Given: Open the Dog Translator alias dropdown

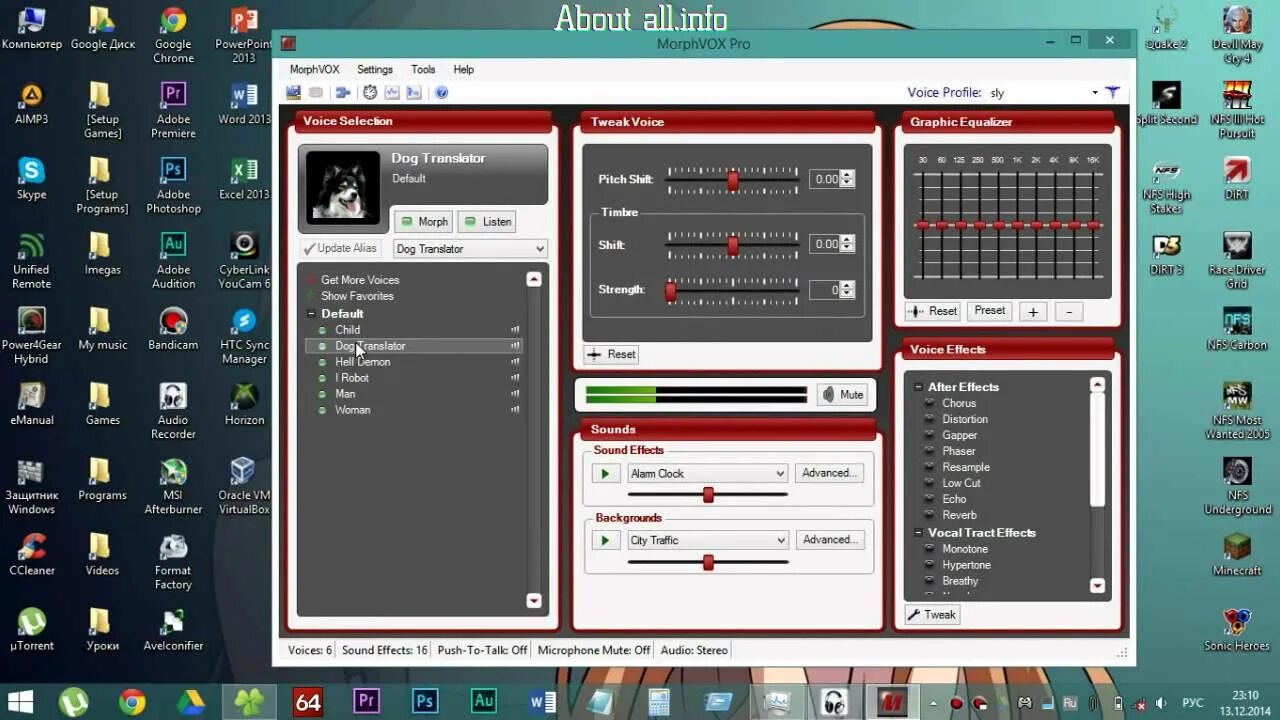Looking at the screenshot, I should [470, 249].
